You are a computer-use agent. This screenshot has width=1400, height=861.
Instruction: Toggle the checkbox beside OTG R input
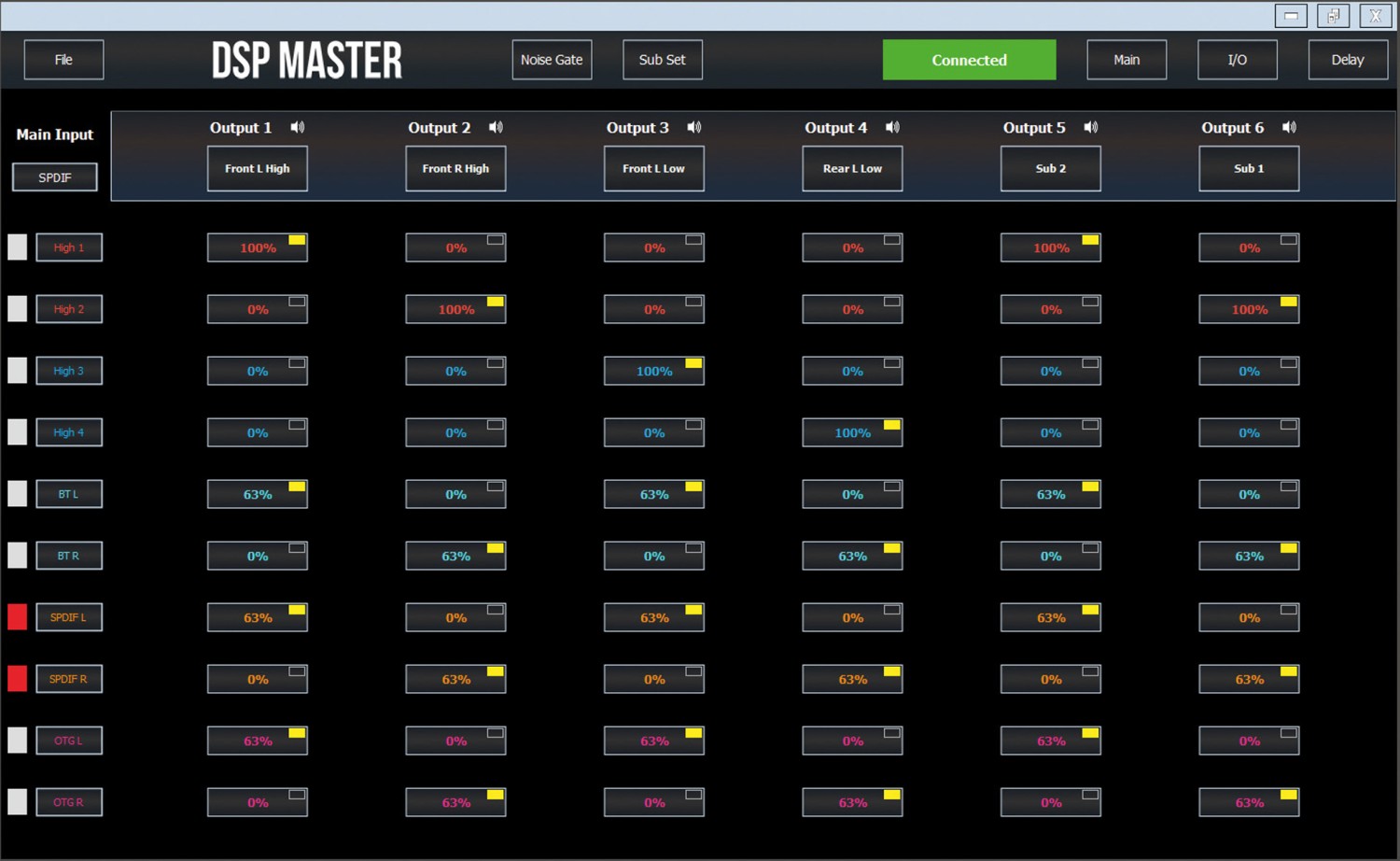[18, 802]
